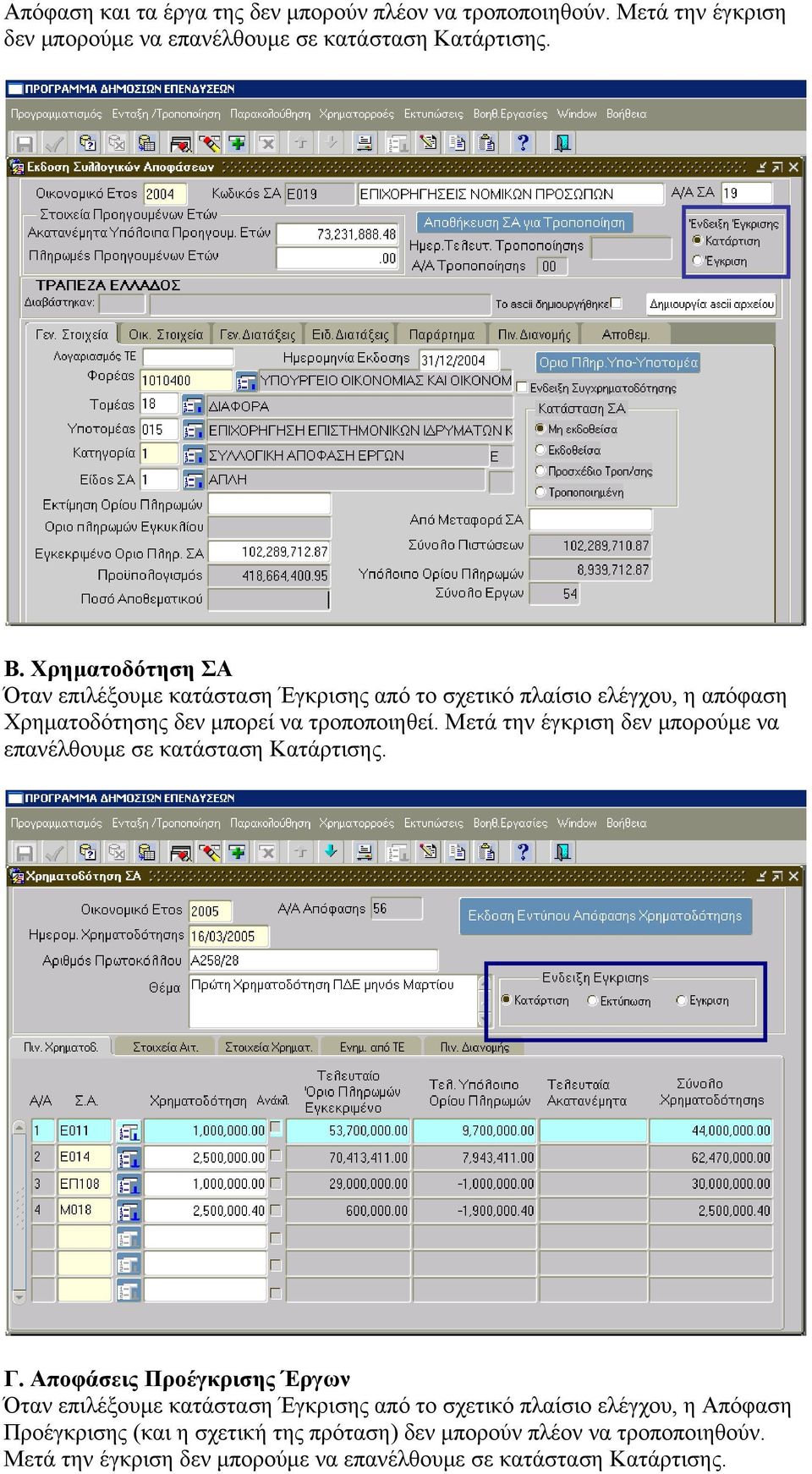The height and width of the screenshot is (1474, 812).
Task: Click Exit door icon in Έκδοση Συλλογικών Αποφάσεων toolbar
Action: point(562,143)
